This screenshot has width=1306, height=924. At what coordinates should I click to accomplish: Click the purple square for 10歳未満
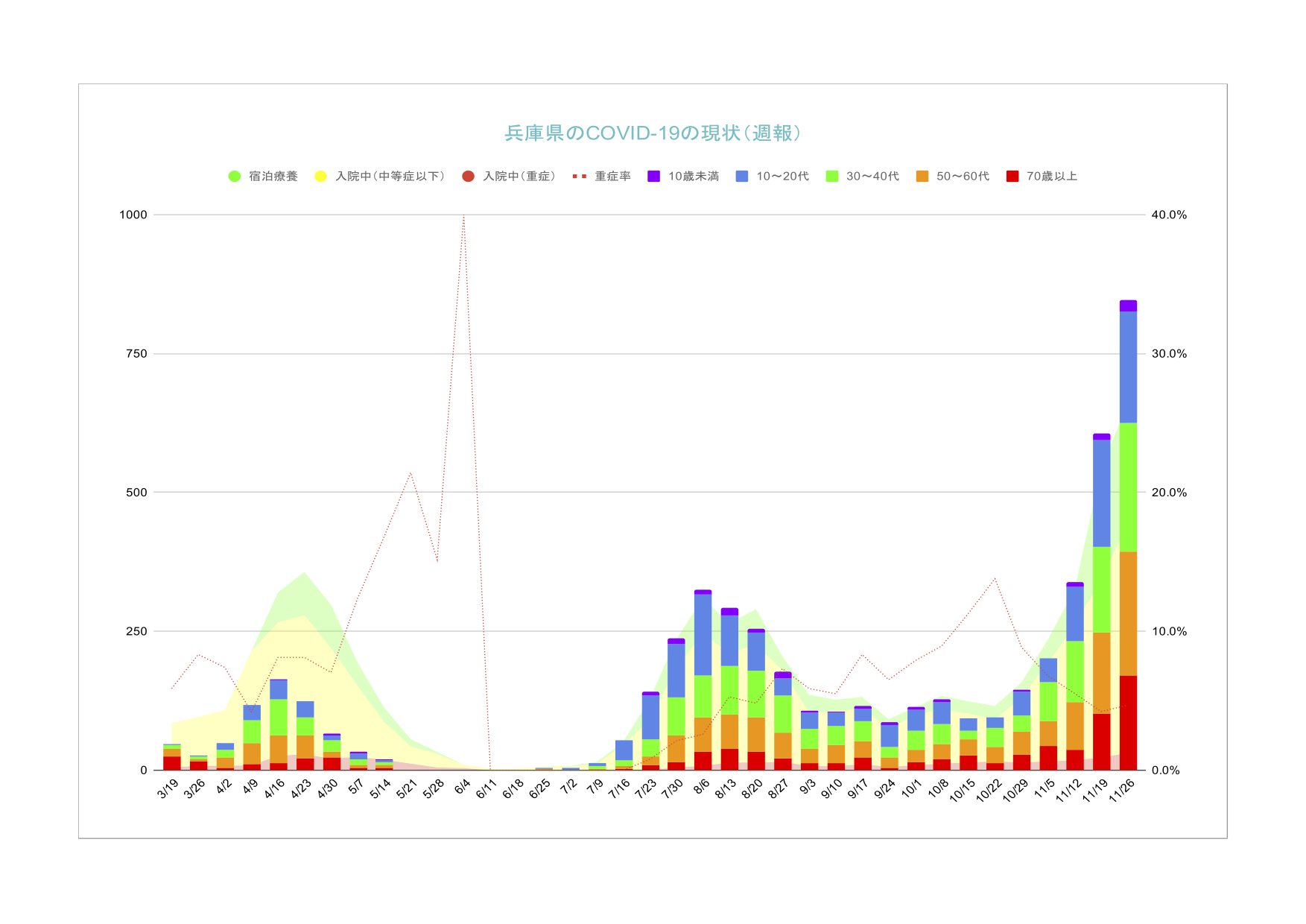(653, 177)
